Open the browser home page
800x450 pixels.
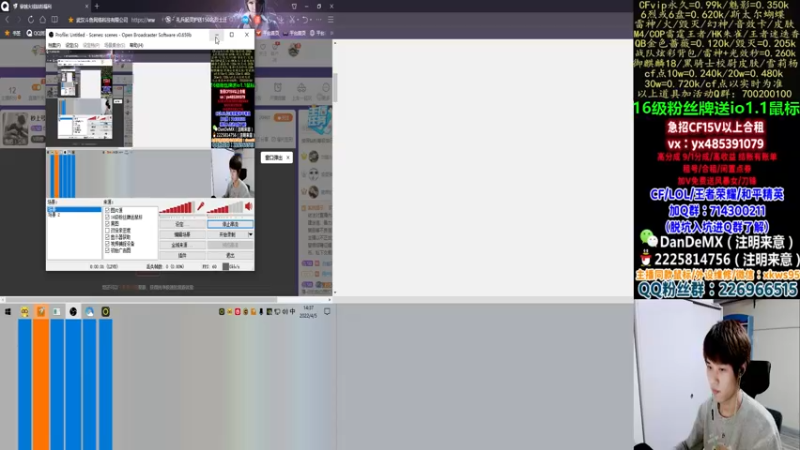point(42,20)
